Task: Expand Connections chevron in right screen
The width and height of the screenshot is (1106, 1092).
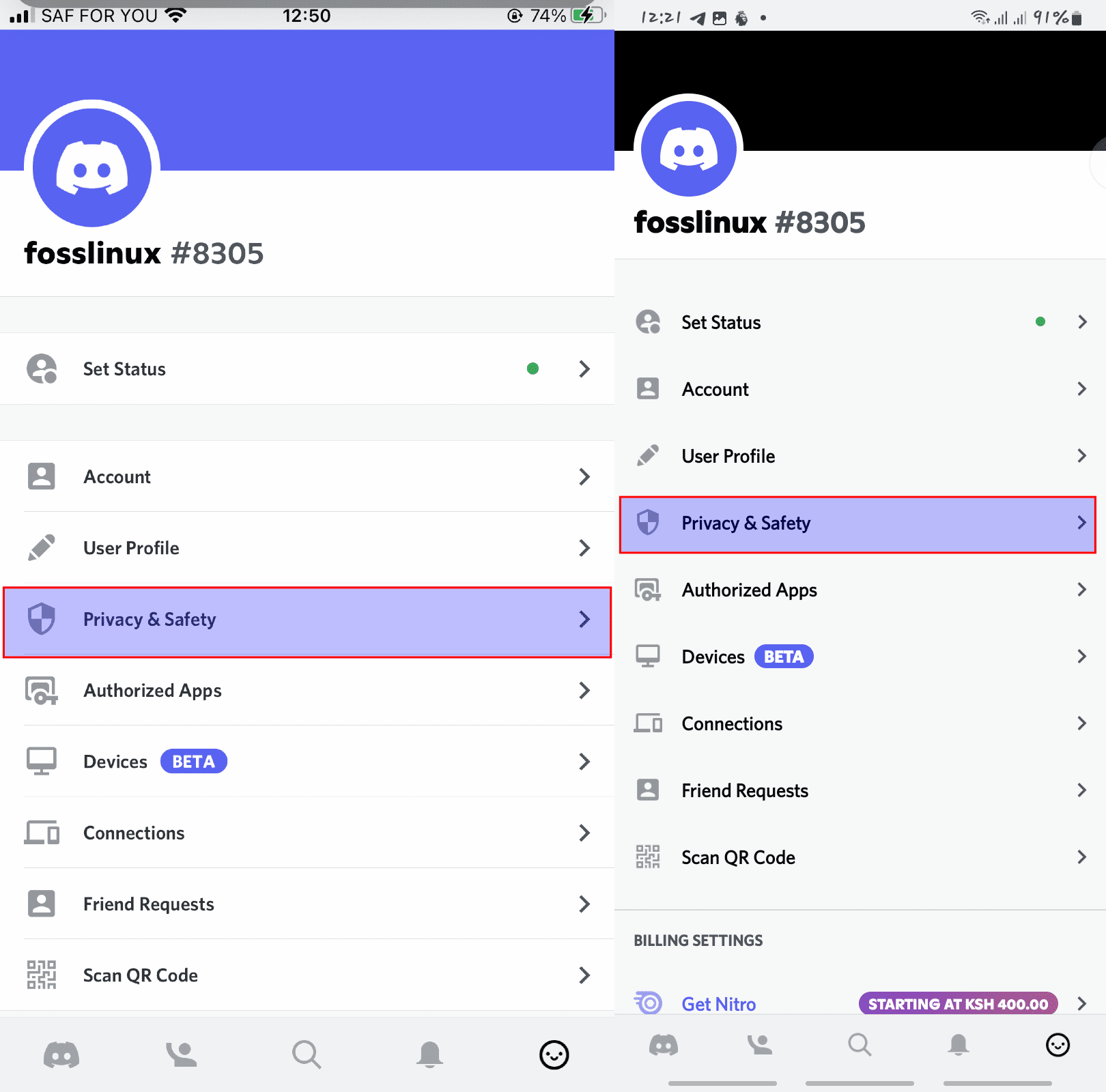Action: [x=1081, y=723]
